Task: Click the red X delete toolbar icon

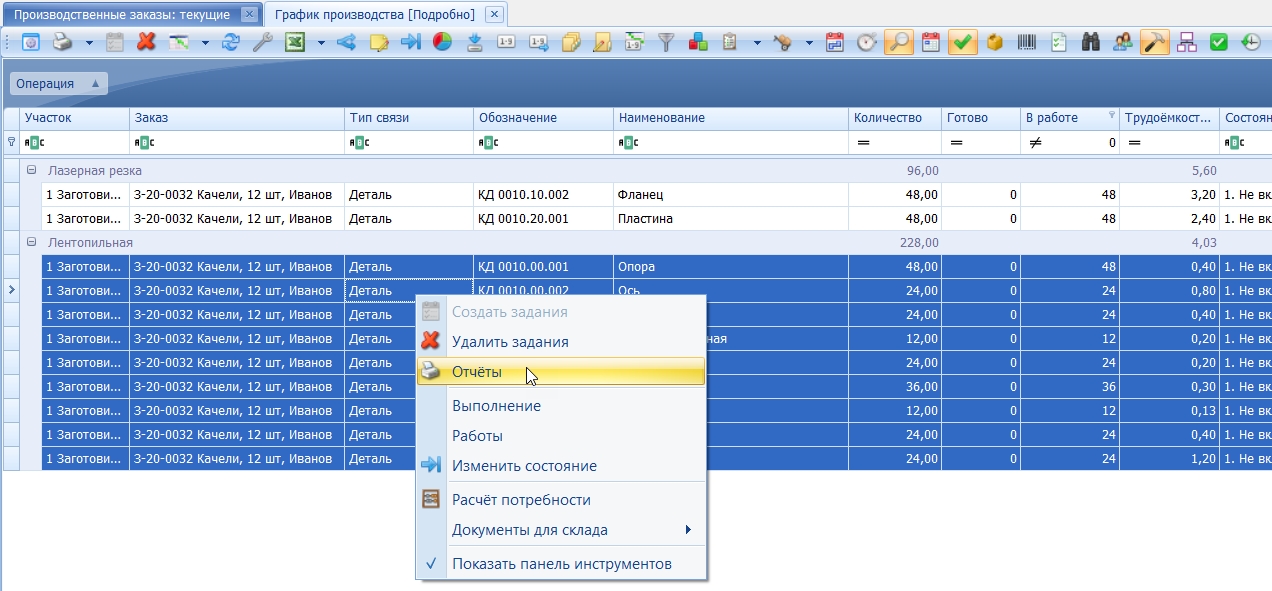Action: click(x=146, y=42)
